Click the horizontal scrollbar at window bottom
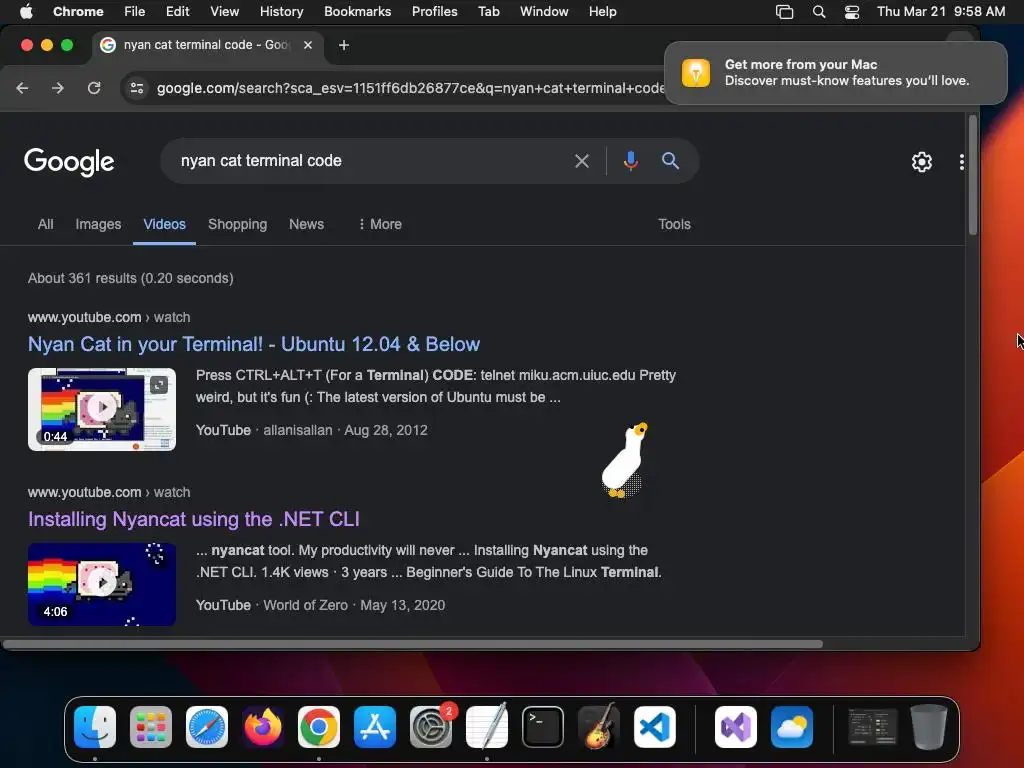The image size is (1024, 768). click(x=412, y=644)
